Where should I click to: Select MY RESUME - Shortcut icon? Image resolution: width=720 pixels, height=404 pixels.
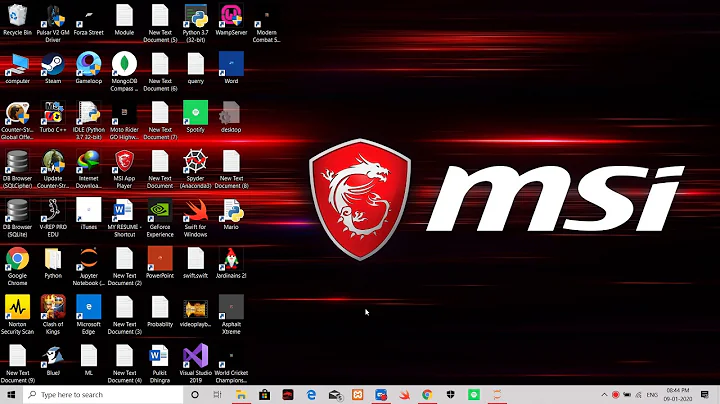pos(124,218)
